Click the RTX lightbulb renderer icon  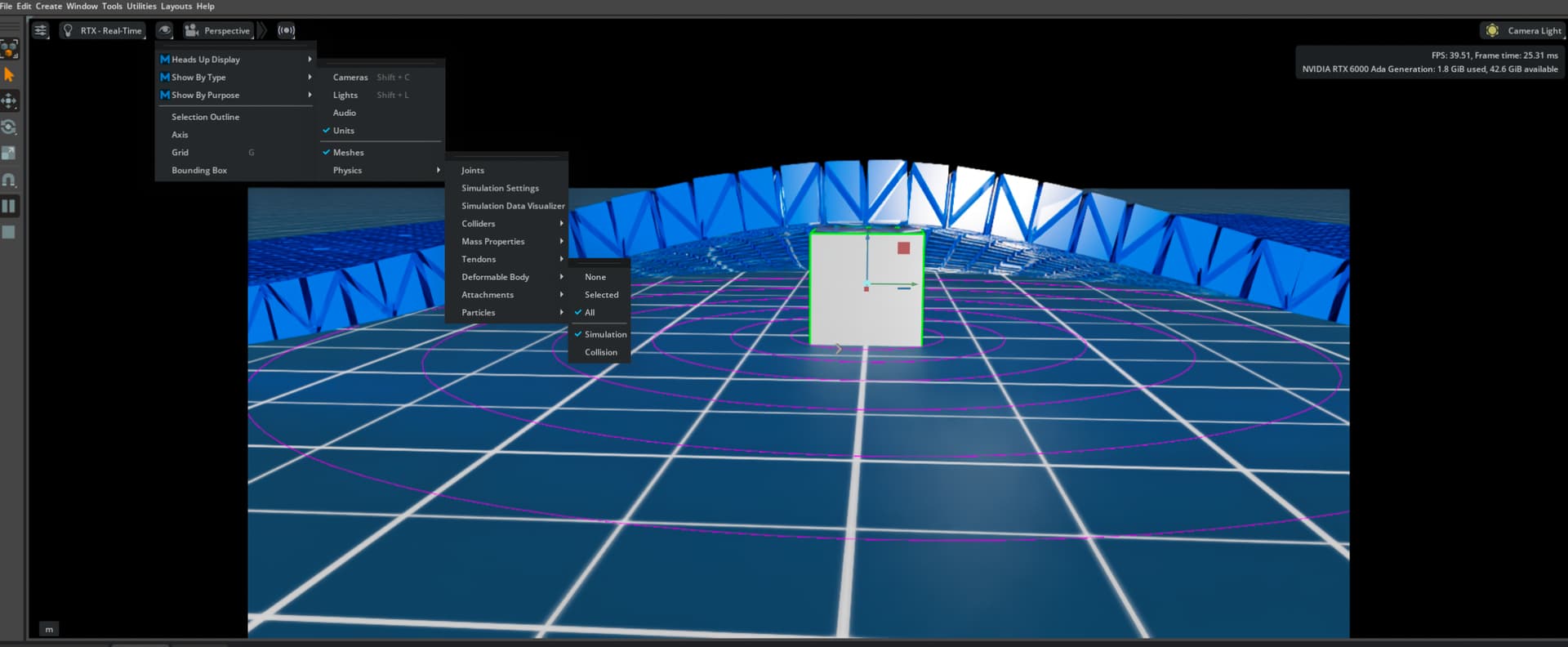coord(68,30)
